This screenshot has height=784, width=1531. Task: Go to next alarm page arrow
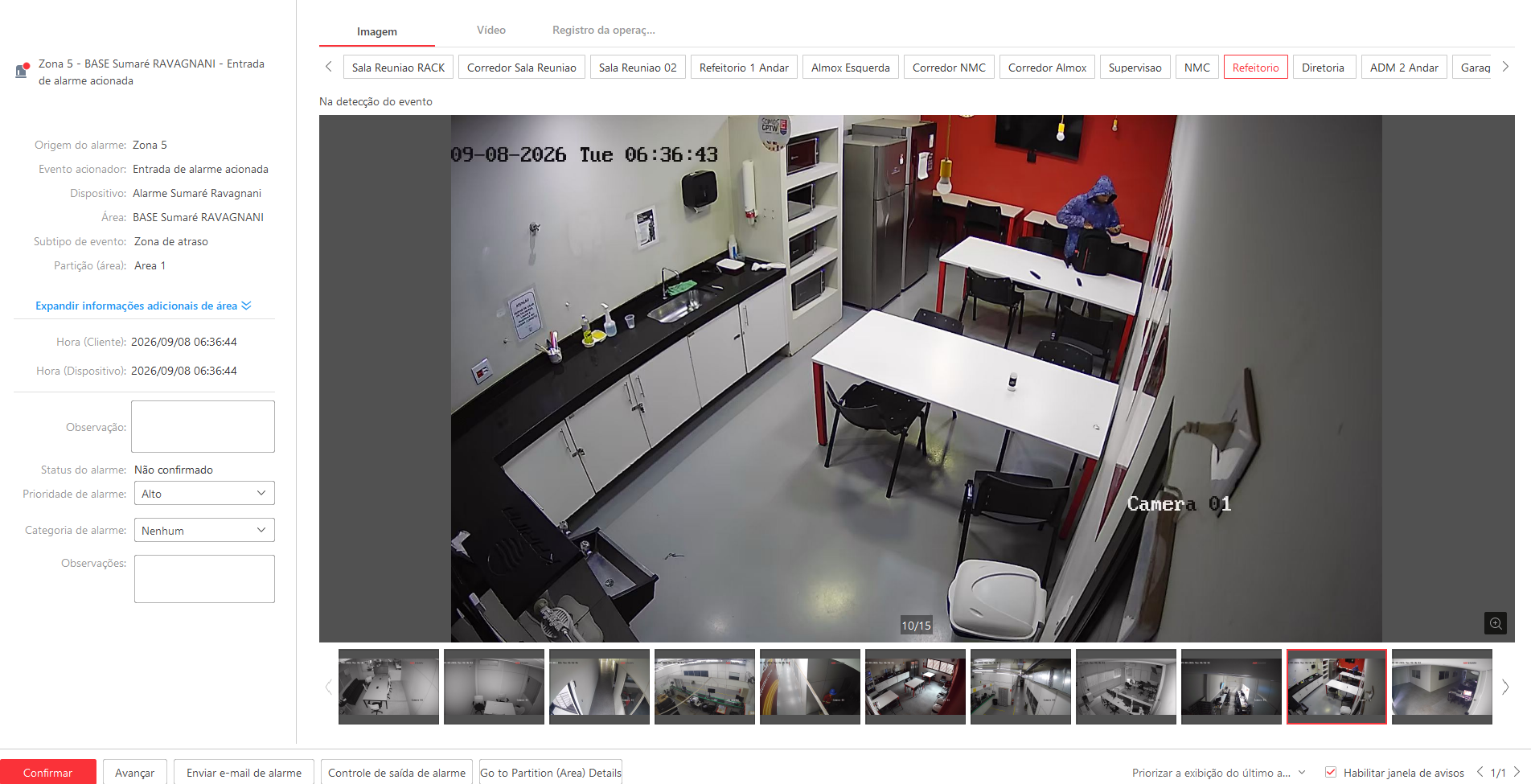pyautogui.click(x=1517, y=772)
